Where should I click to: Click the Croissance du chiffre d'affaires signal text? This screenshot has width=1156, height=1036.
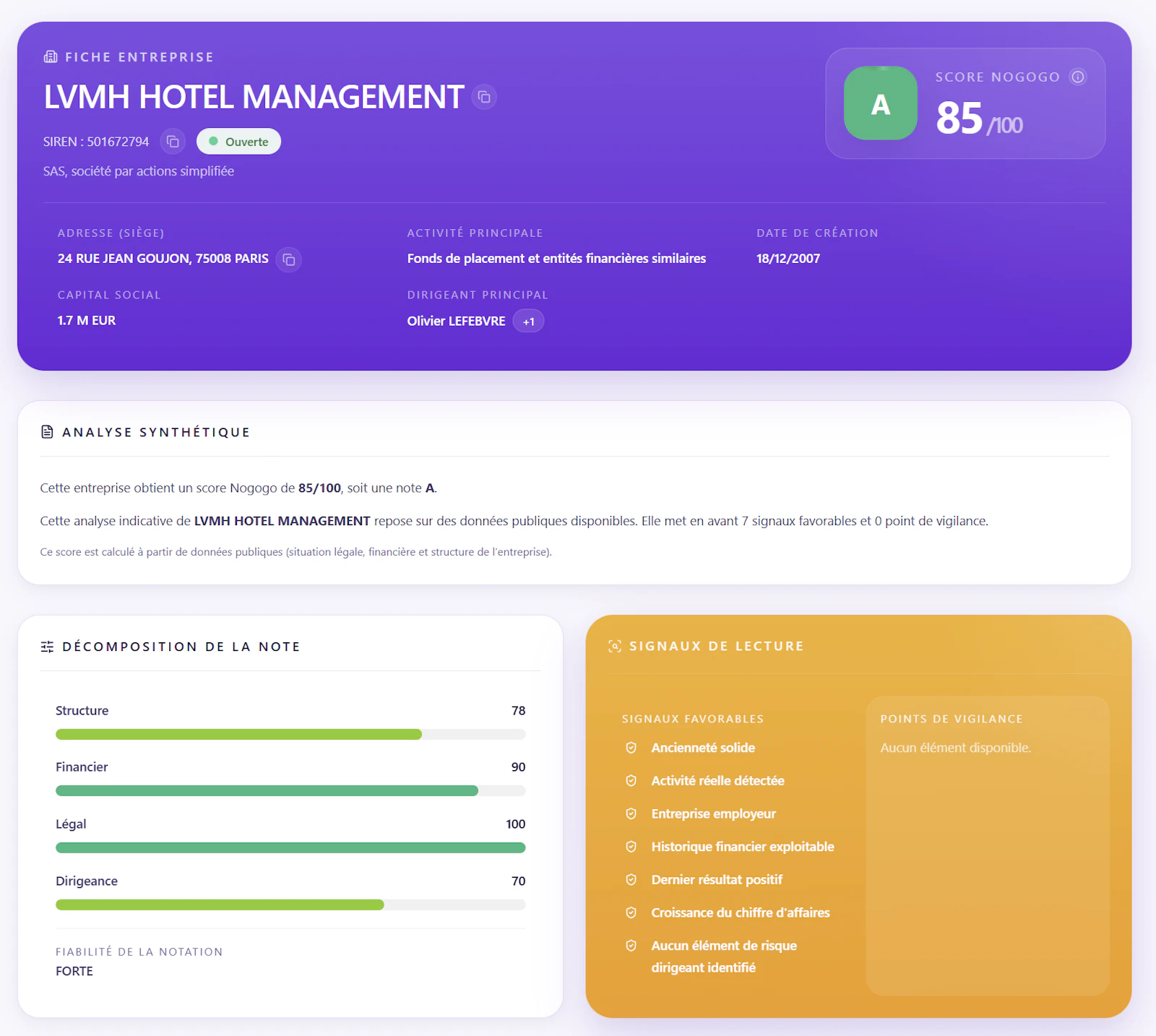(741, 913)
